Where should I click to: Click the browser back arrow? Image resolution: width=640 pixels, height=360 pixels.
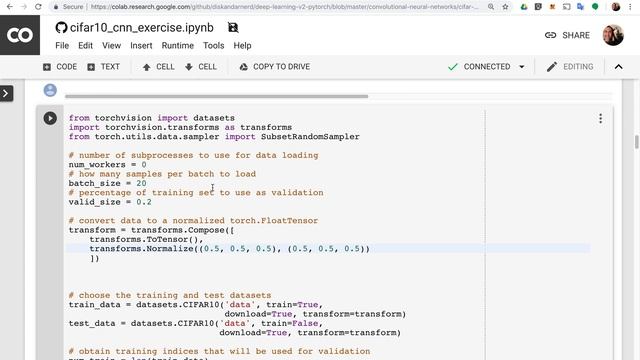coord(9,7)
